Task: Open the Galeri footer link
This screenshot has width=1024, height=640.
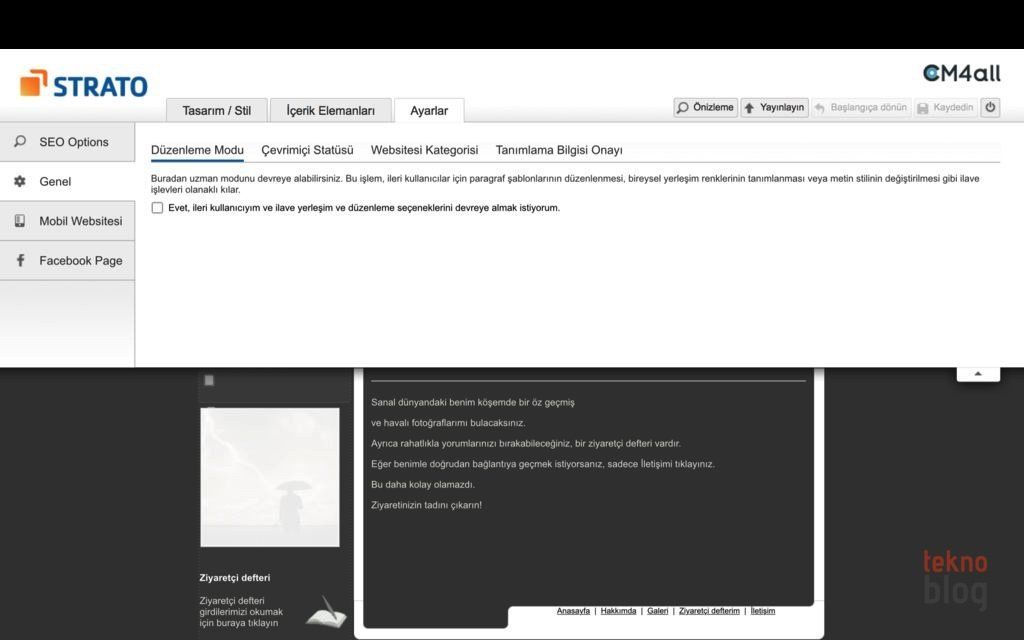Action: point(657,611)
